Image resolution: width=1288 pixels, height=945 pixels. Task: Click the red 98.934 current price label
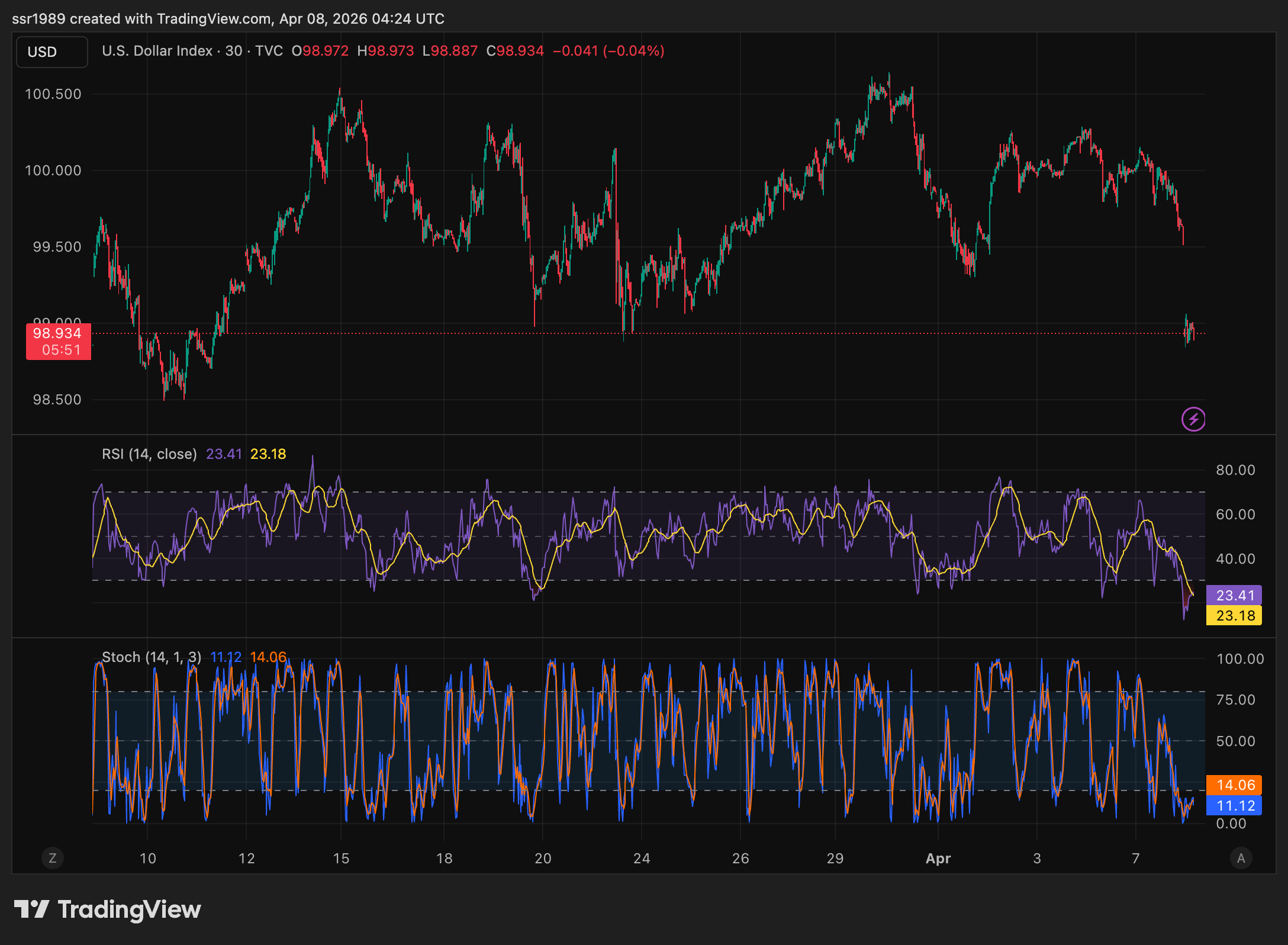click(x=57, y=333)
